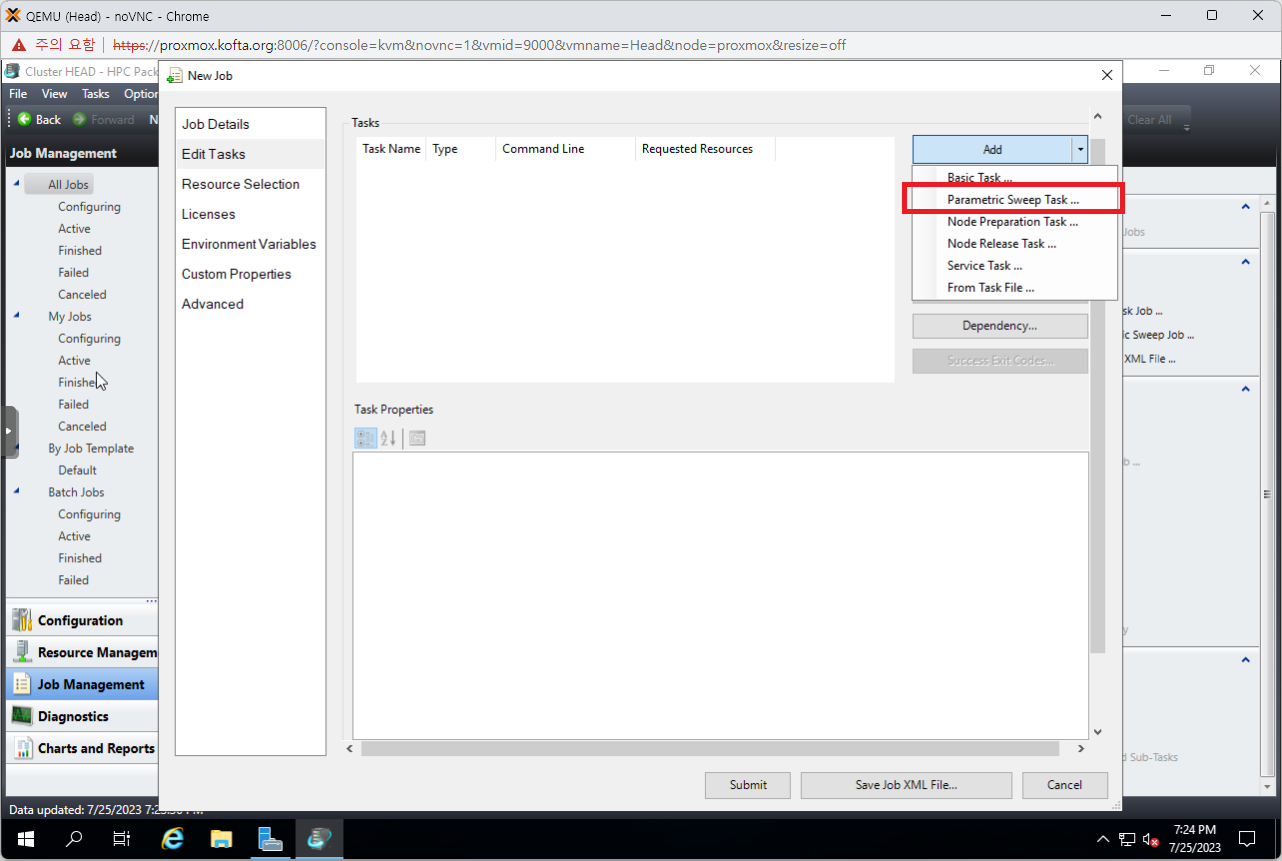Click the Resource Management server icon

(x=21, y=652)
